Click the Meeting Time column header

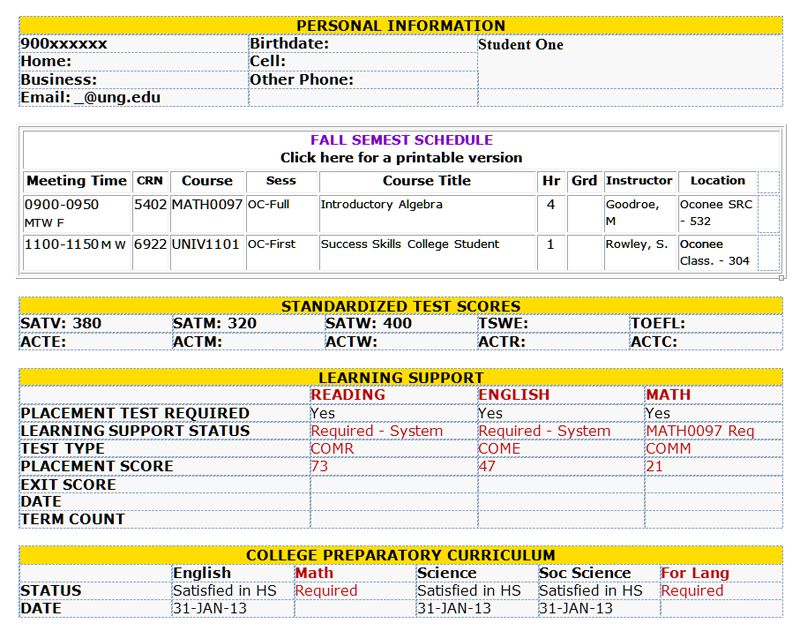[76, 181]
